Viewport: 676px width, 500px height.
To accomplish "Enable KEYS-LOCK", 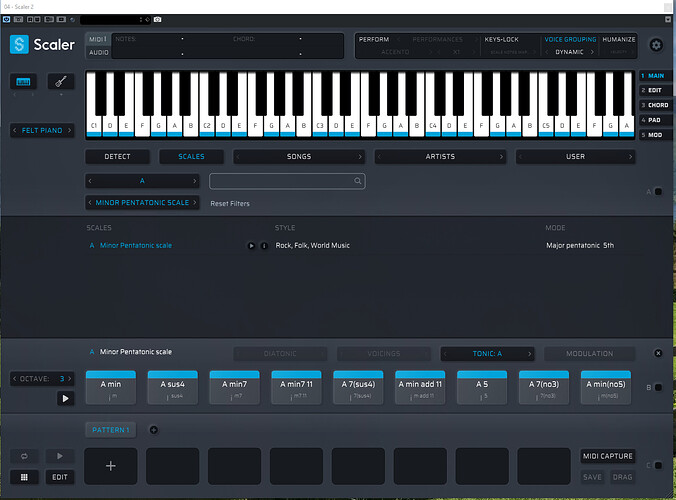I will (x=501, y=39).
